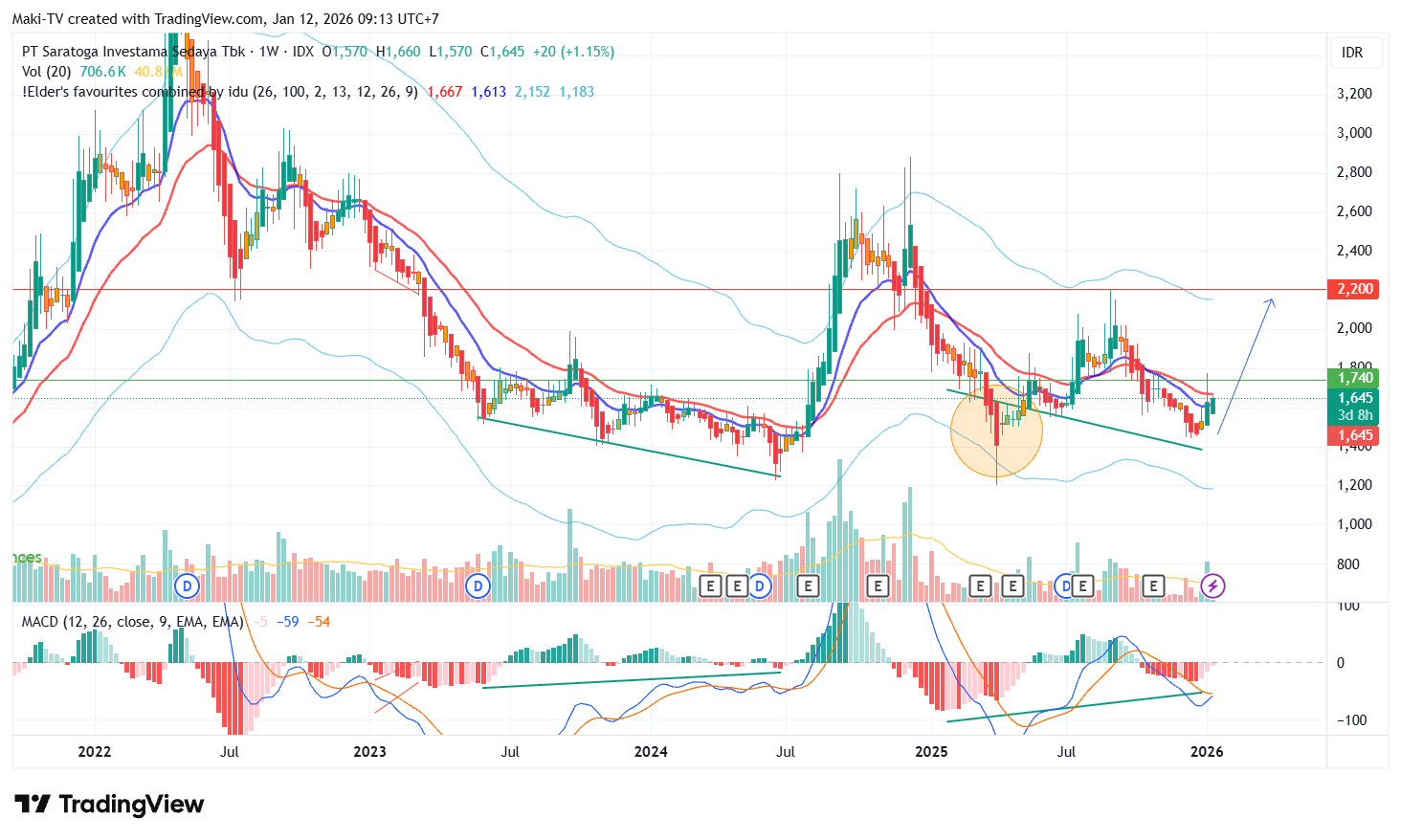Viewport: 1401px width, 840px height.
Task: Open the earnings marker in late 2025
Action: (1153, 586)
